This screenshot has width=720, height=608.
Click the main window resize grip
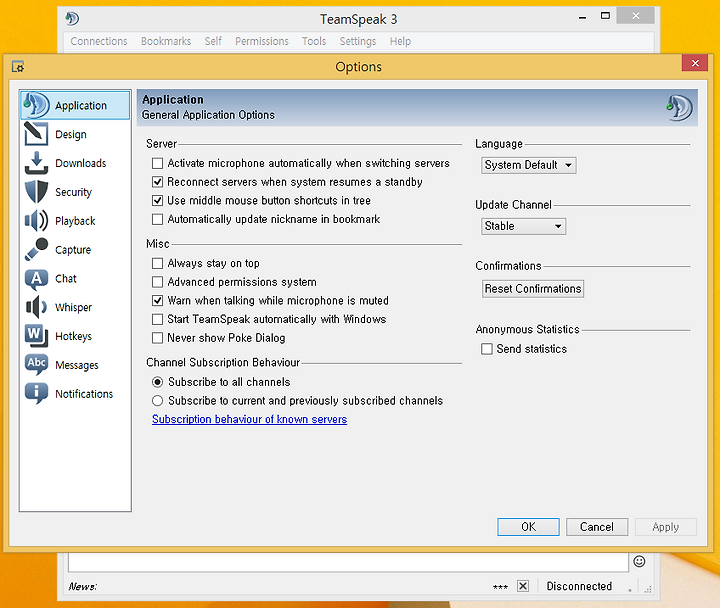pos(648,590)
